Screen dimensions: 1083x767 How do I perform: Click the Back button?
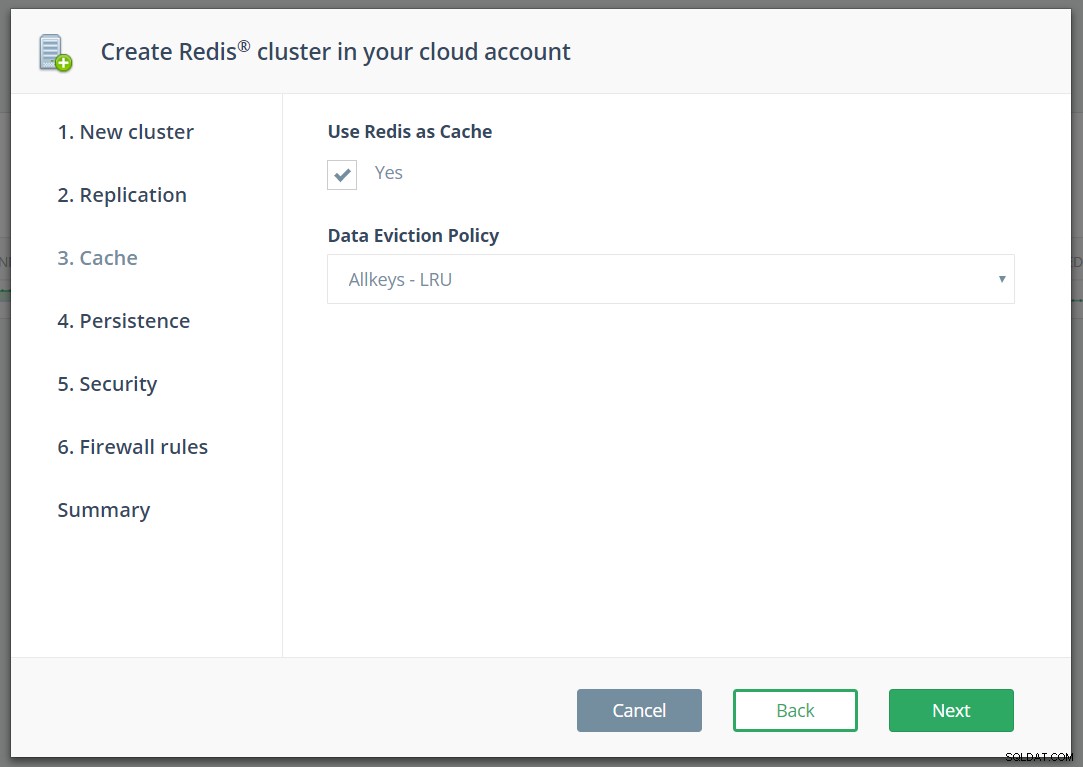tap(795, 710)
